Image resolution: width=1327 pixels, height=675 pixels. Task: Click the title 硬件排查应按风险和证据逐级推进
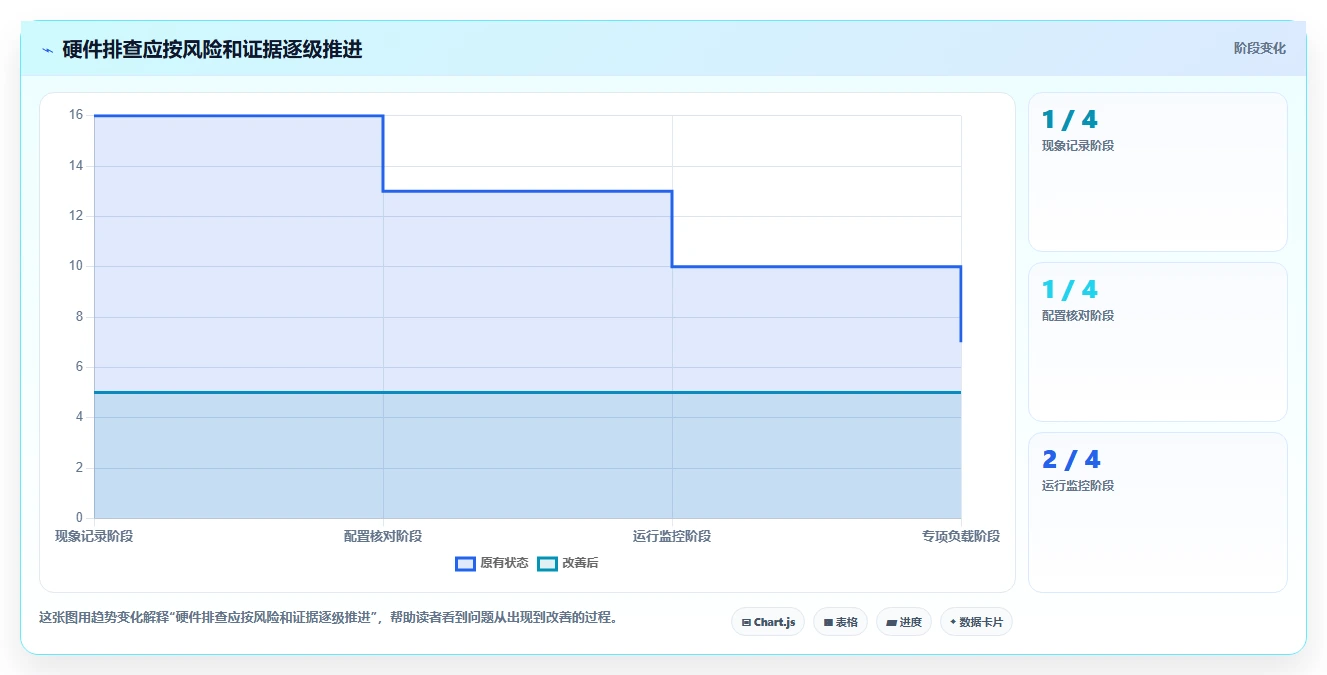pyautogui.click(x=212, y=50)
